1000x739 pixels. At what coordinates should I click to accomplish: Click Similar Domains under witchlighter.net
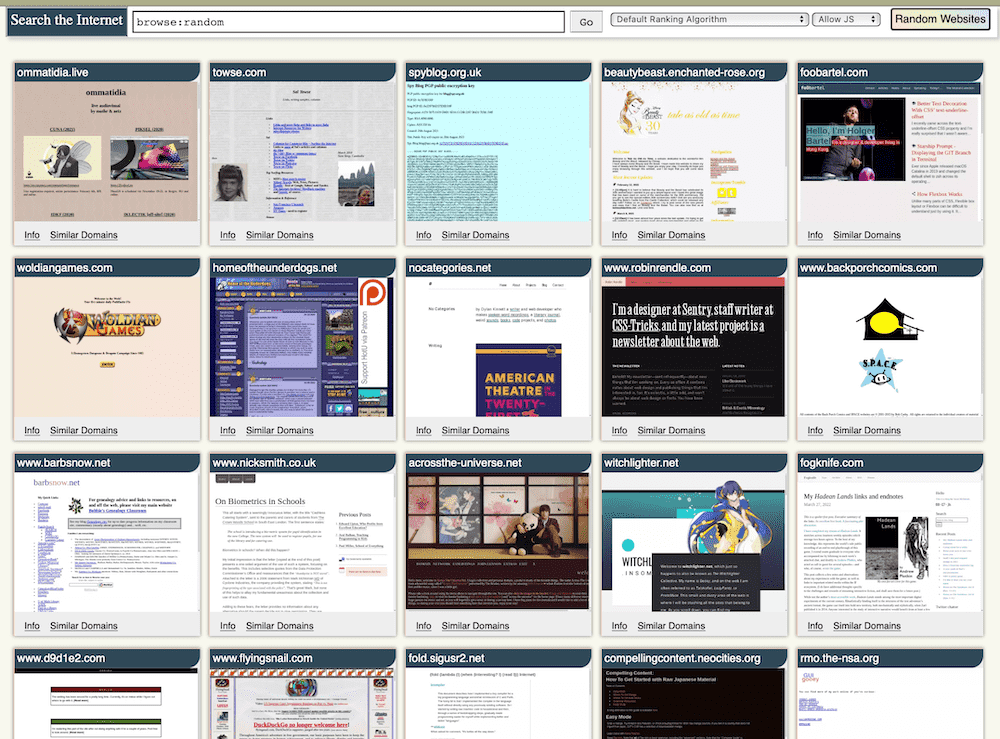click(x=671, y=626)
